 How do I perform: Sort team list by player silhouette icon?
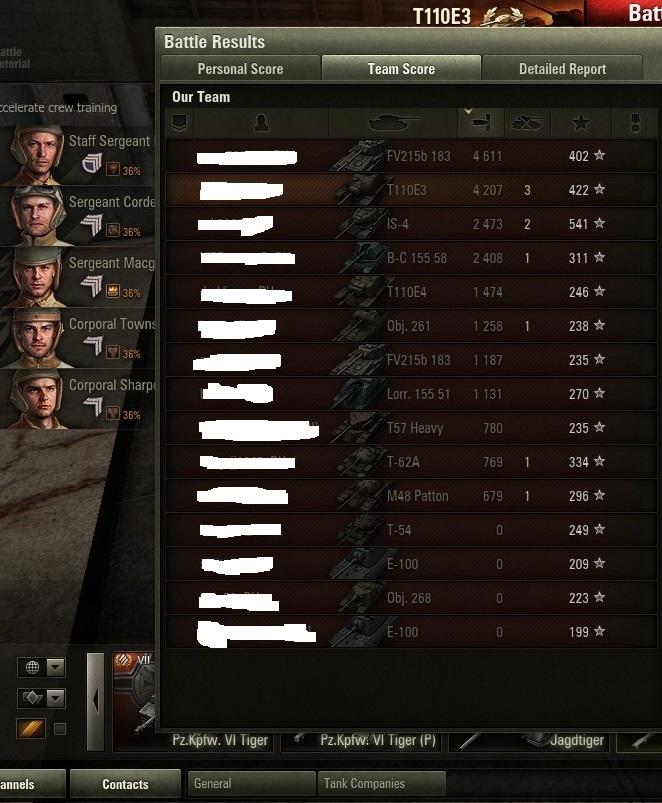point(261,123)
